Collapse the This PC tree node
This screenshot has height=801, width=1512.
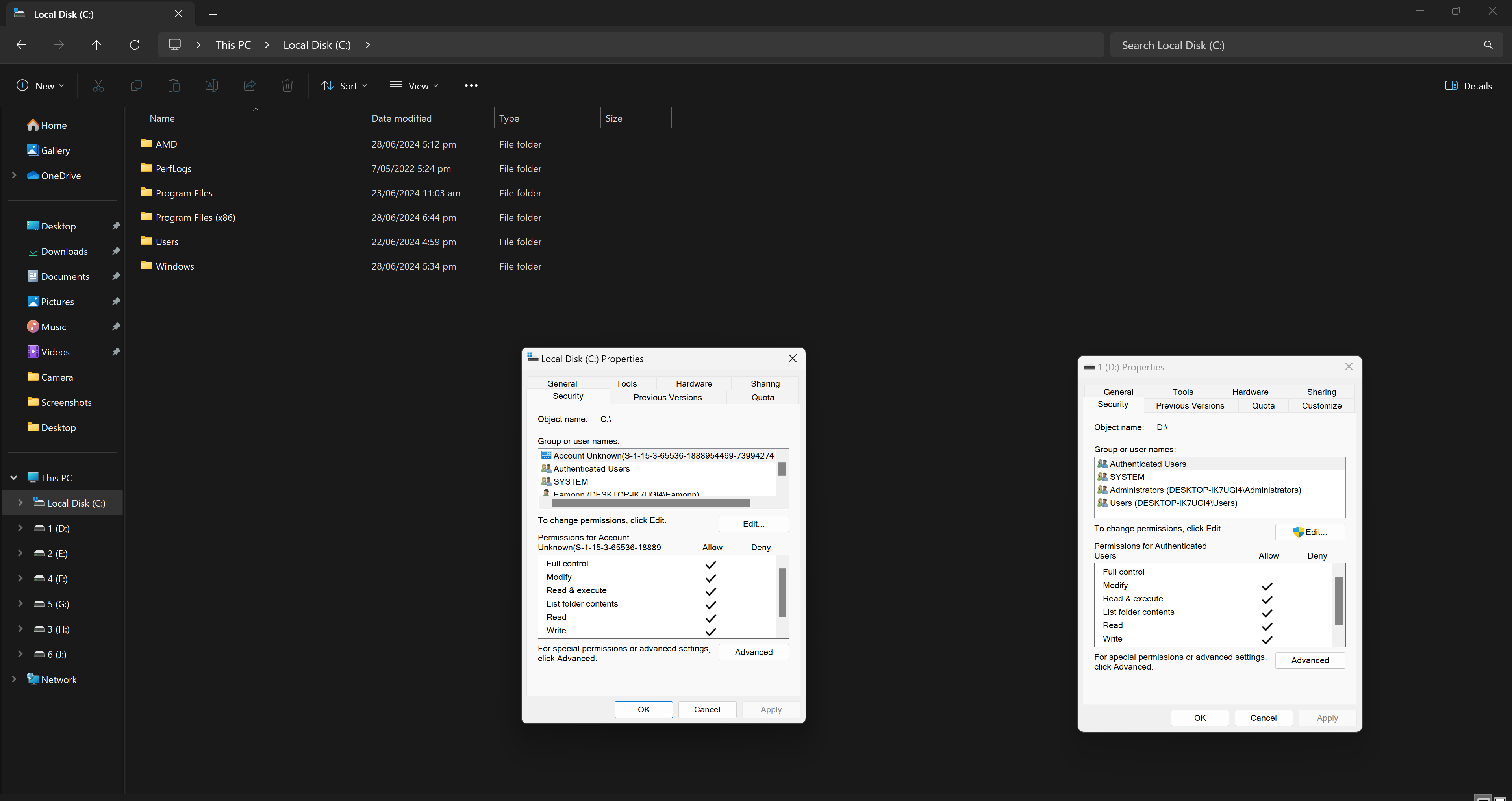[14, 478]
